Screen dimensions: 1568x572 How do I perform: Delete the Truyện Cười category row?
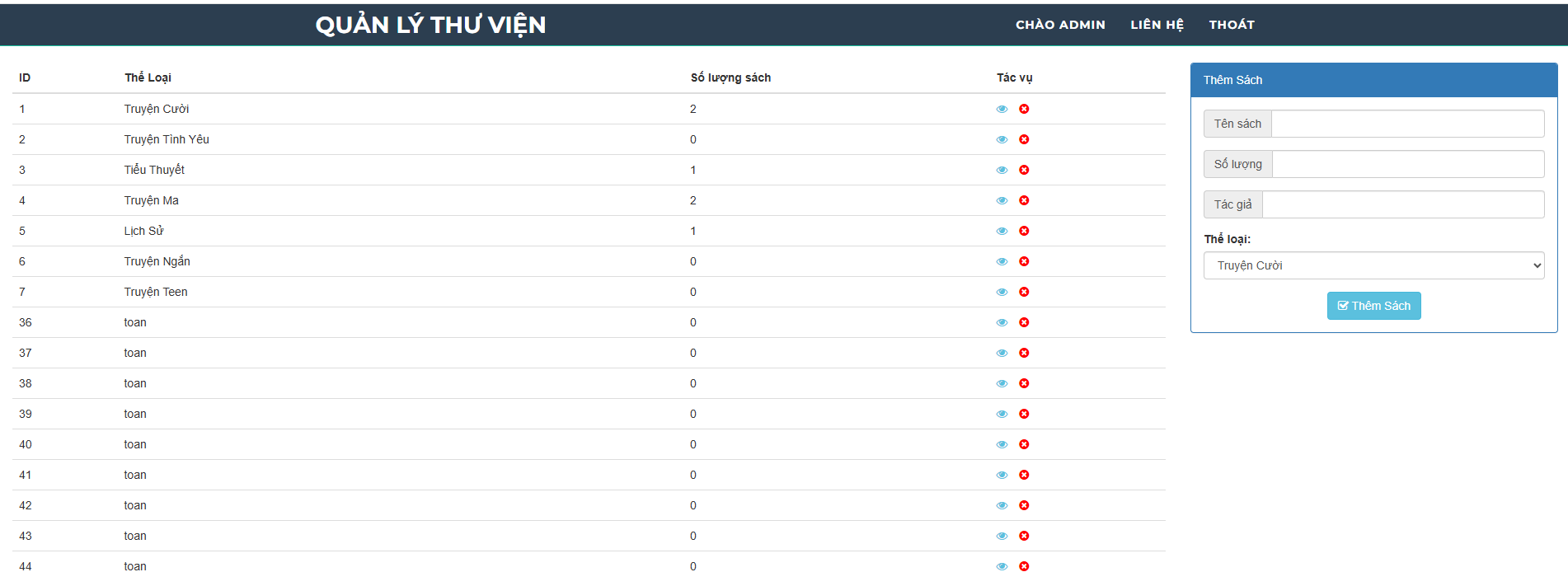point(1024,109)
